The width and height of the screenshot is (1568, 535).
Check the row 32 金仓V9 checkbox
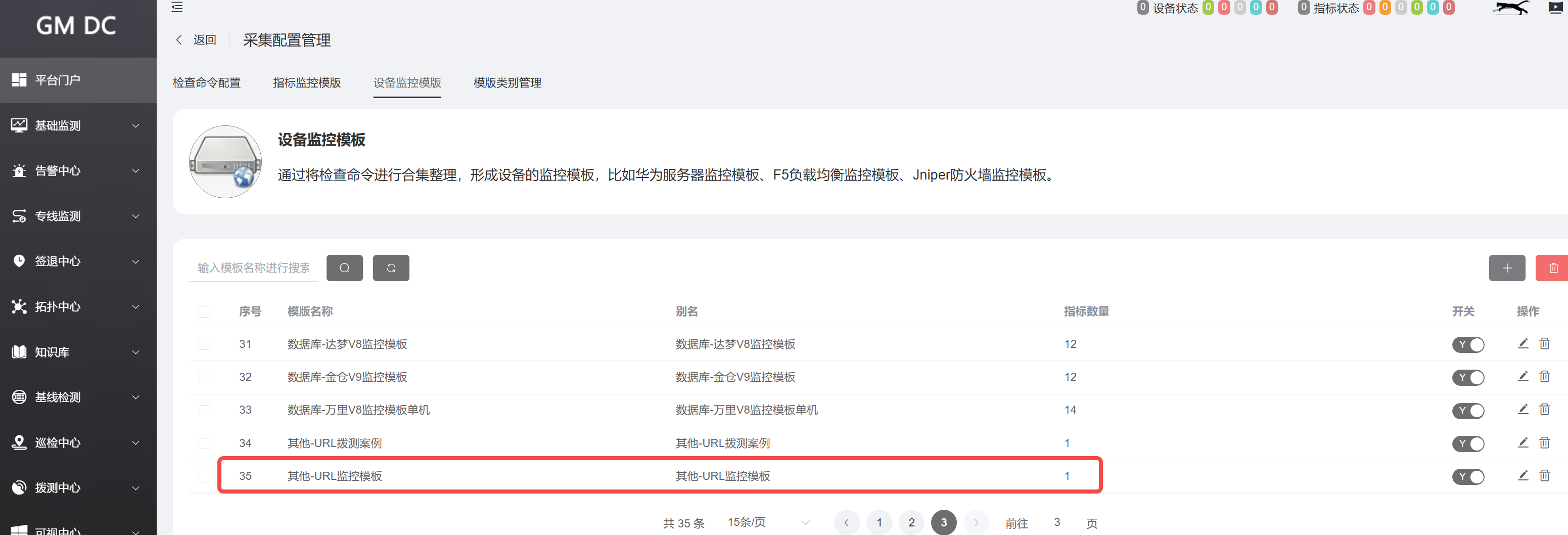[x=205, y=377]
